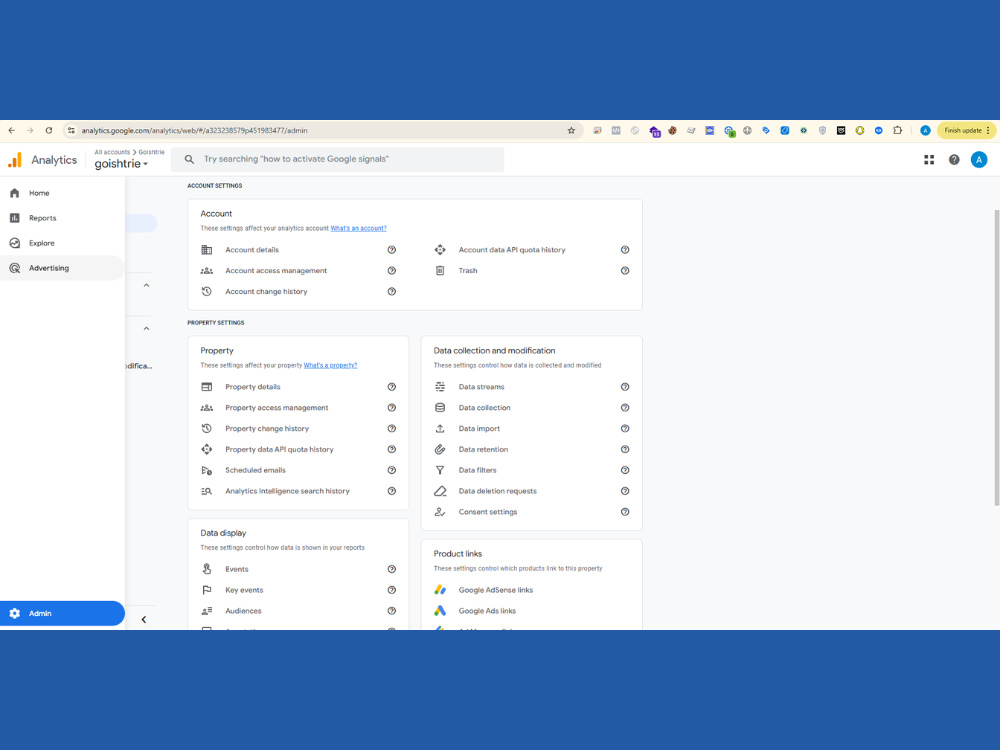
Task: Click the Property change history clock icon
Action: pyautogui.click(x=207, y=429)
